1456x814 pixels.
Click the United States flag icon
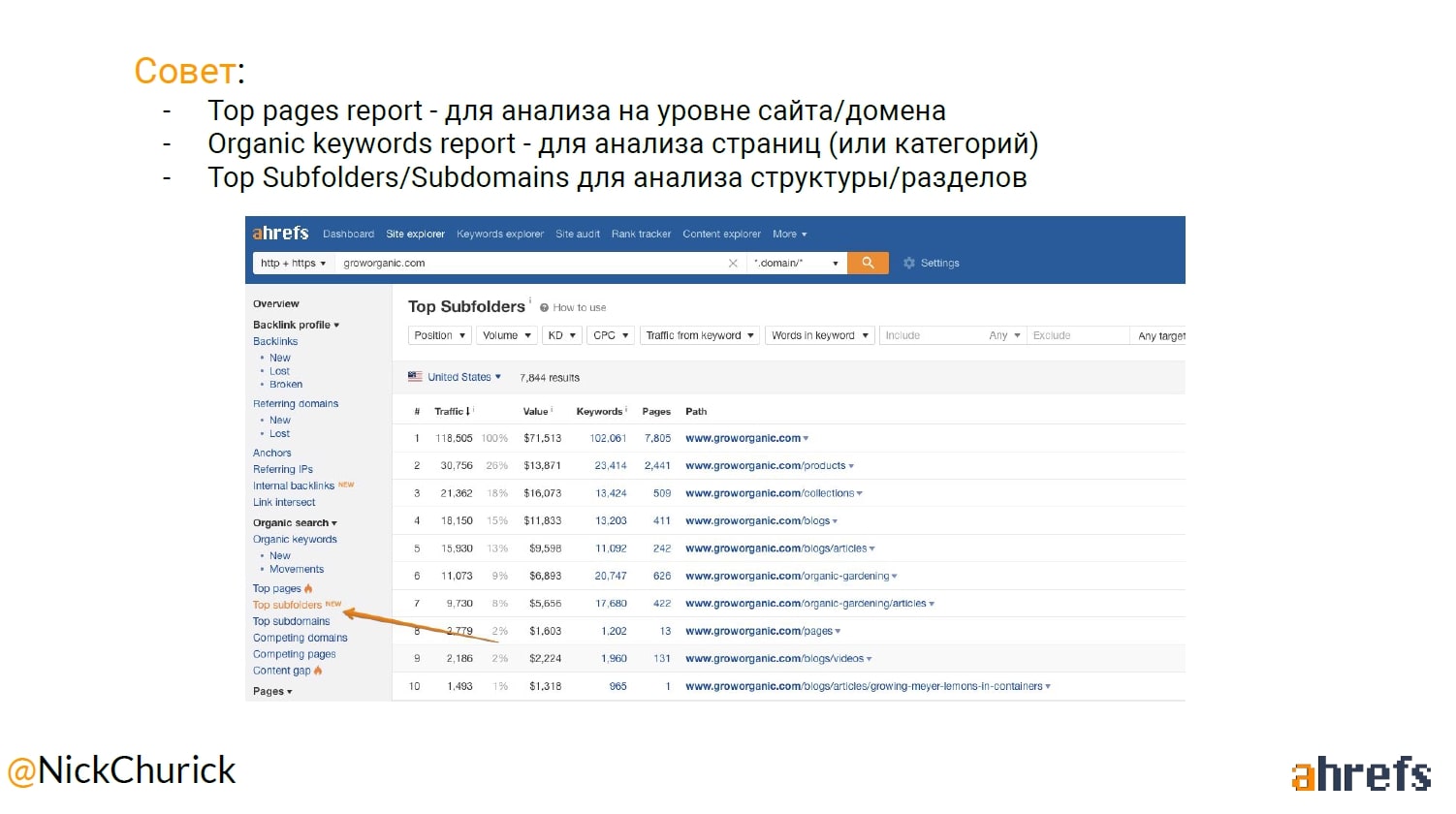click(x=415, y=377)
